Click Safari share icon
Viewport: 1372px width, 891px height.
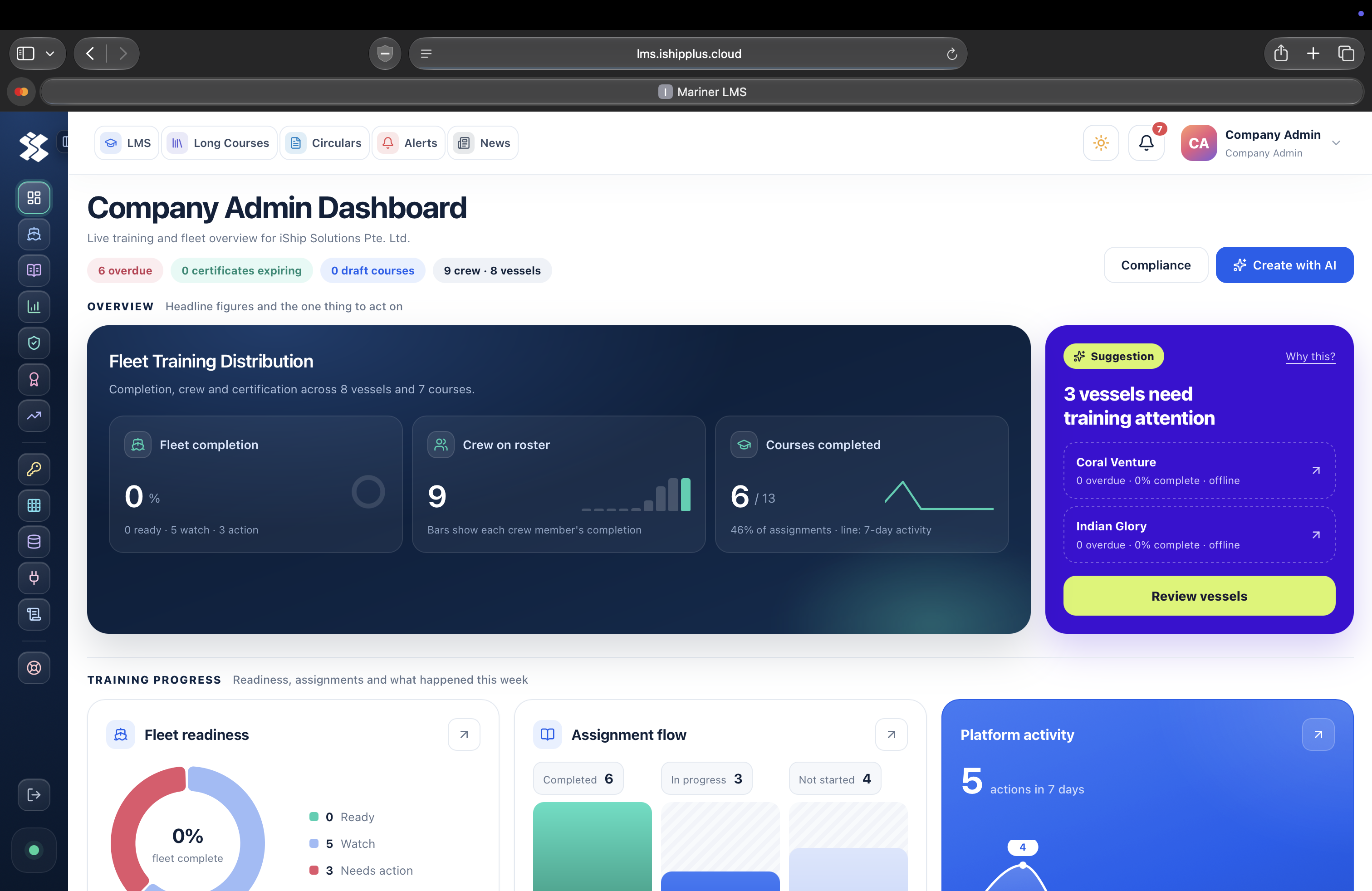point(1281,54)
